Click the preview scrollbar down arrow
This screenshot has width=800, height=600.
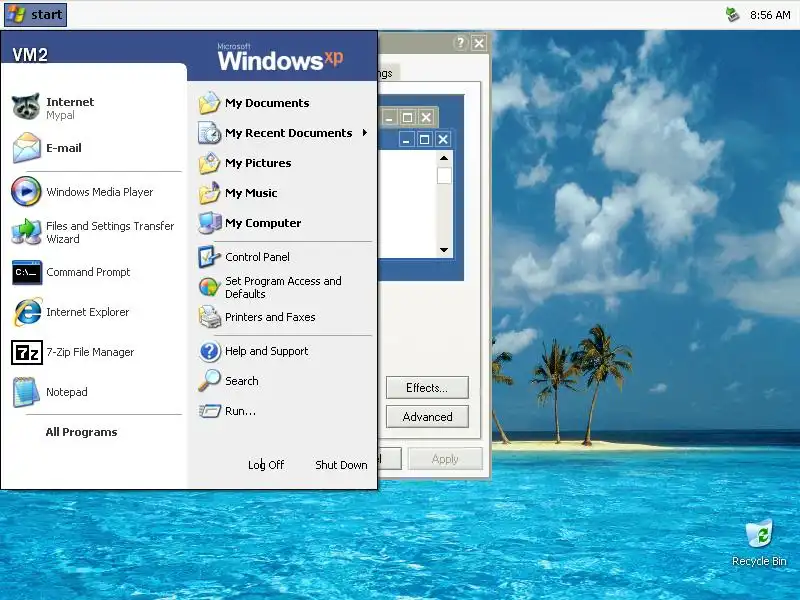point(444,249)
